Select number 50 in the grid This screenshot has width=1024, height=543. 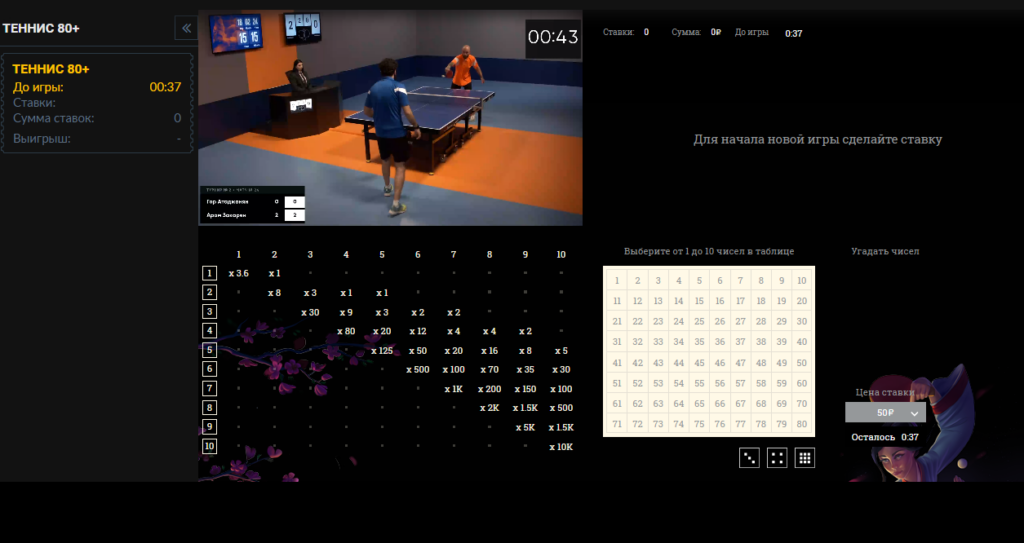coord(802,363)
